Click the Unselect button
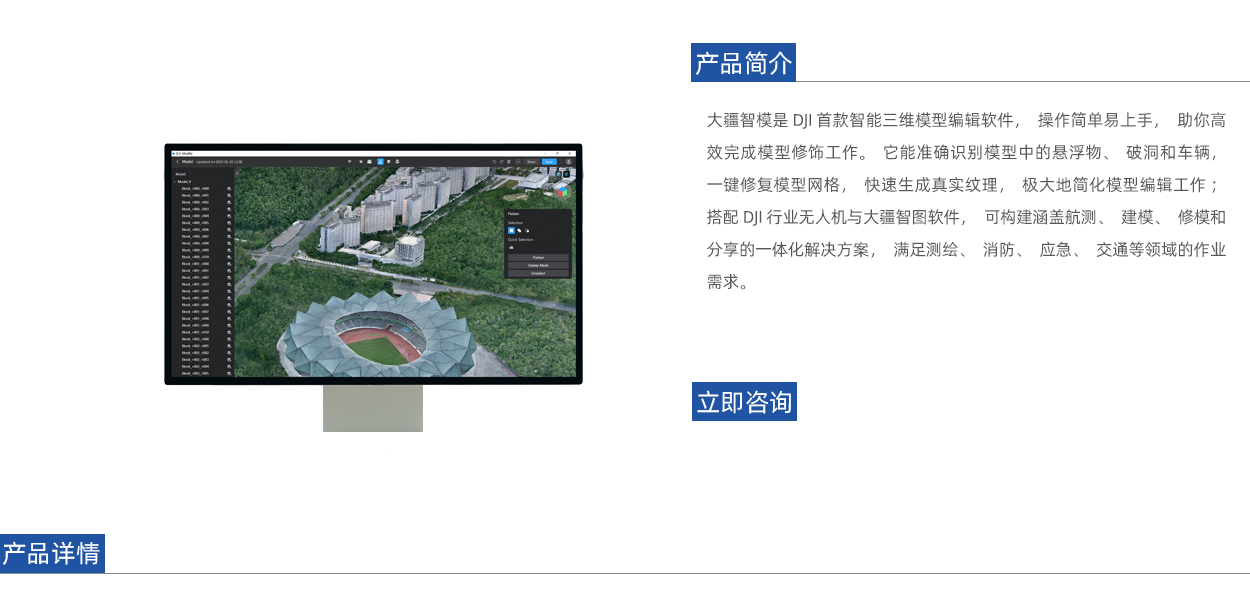This screenshot has height=593, width=1250. coord(538,273)
